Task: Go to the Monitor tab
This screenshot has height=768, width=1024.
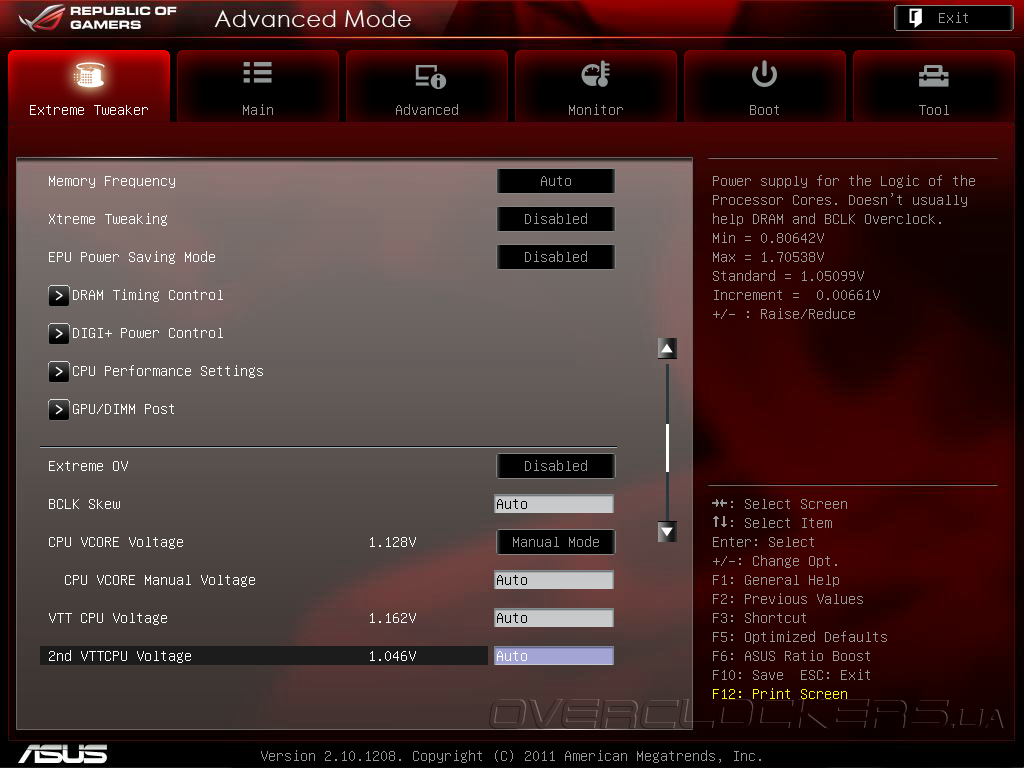Action: coord(596,86)
